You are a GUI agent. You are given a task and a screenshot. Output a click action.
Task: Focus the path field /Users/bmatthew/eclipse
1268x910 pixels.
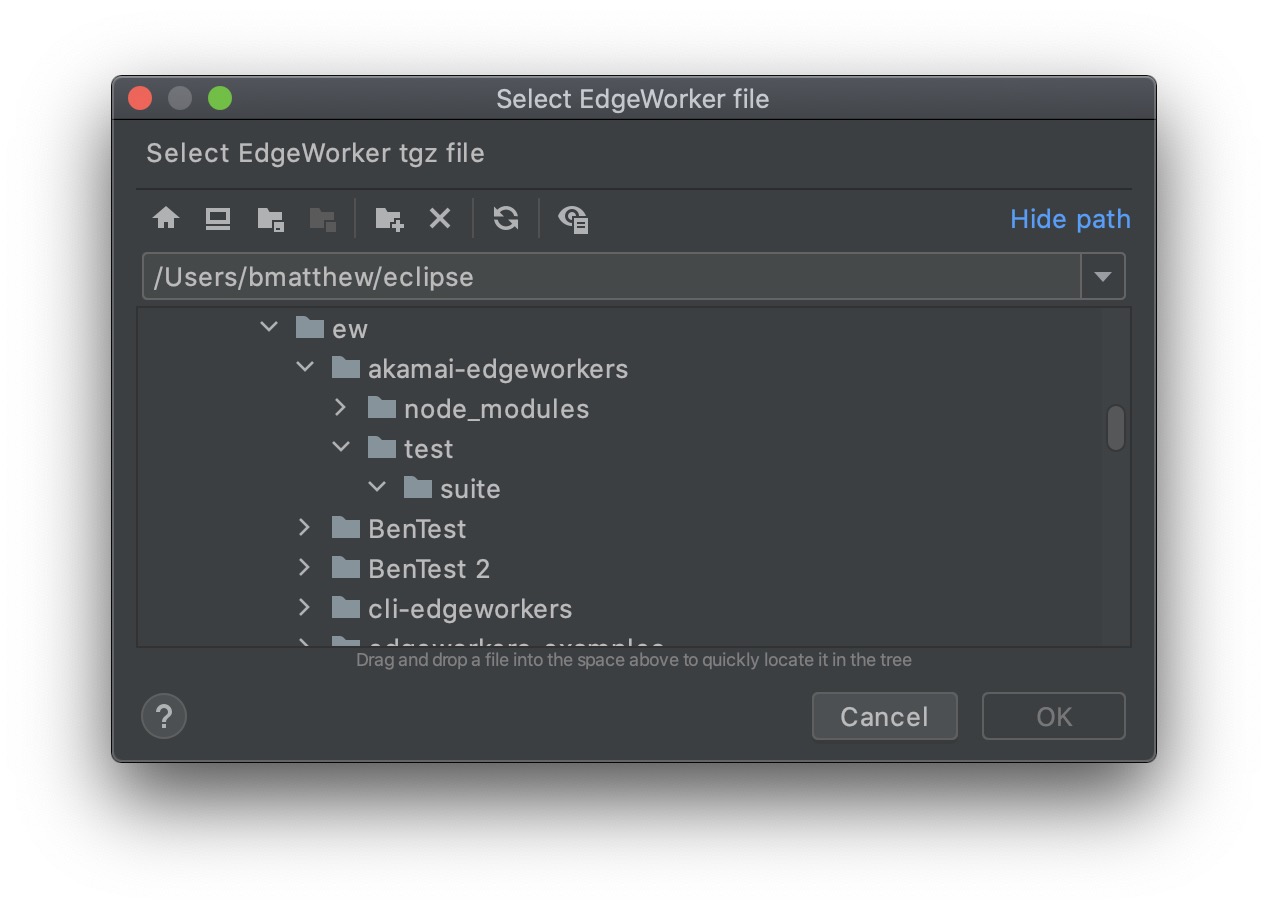pos(611,277)
